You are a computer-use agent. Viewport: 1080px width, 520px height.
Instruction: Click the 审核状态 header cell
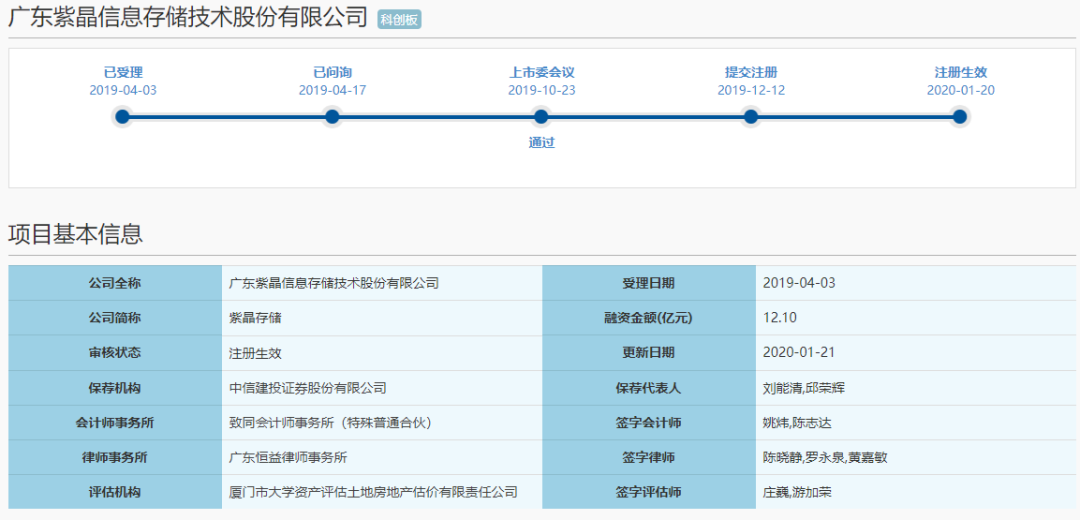[x=115, y=353]
